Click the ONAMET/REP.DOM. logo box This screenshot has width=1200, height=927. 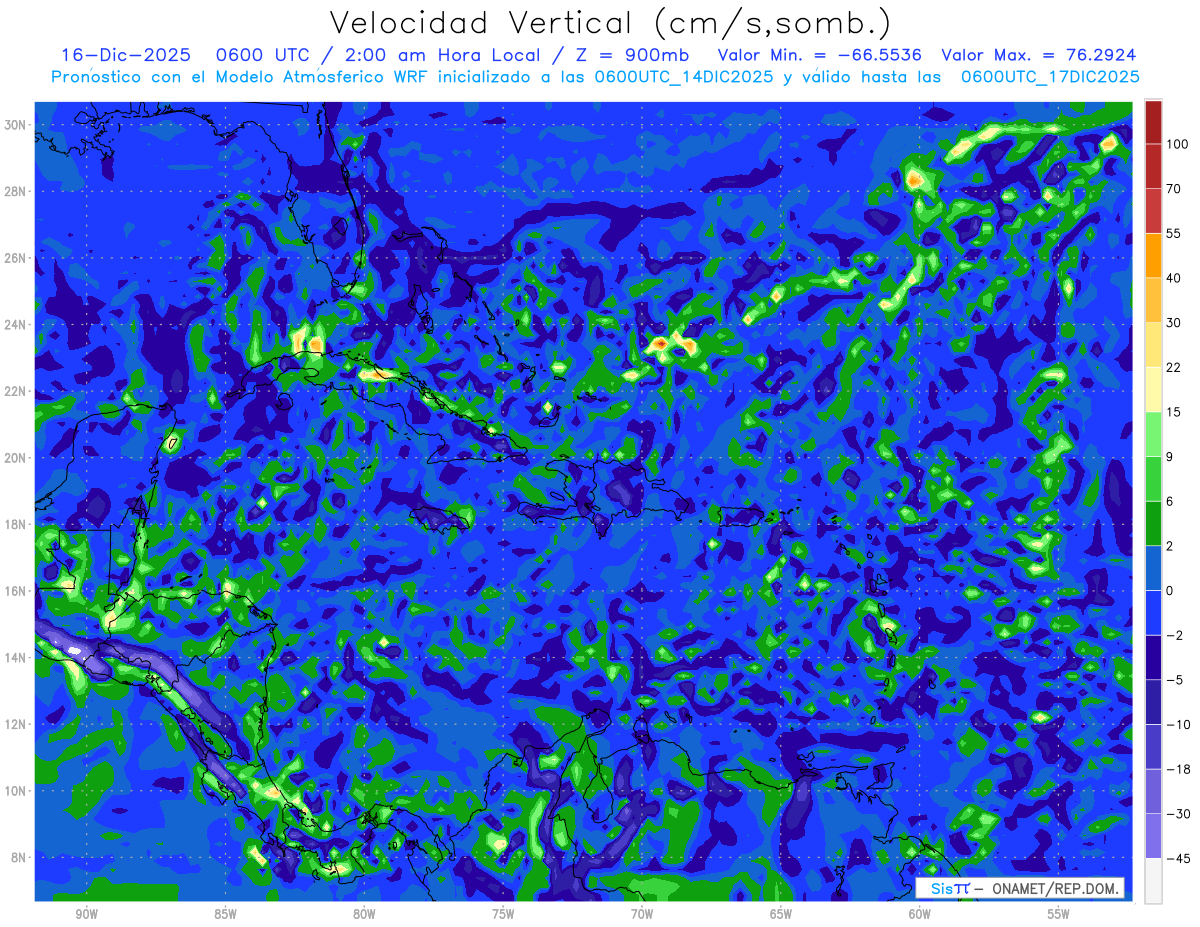pyautogui.click(x=1019, y=888)
